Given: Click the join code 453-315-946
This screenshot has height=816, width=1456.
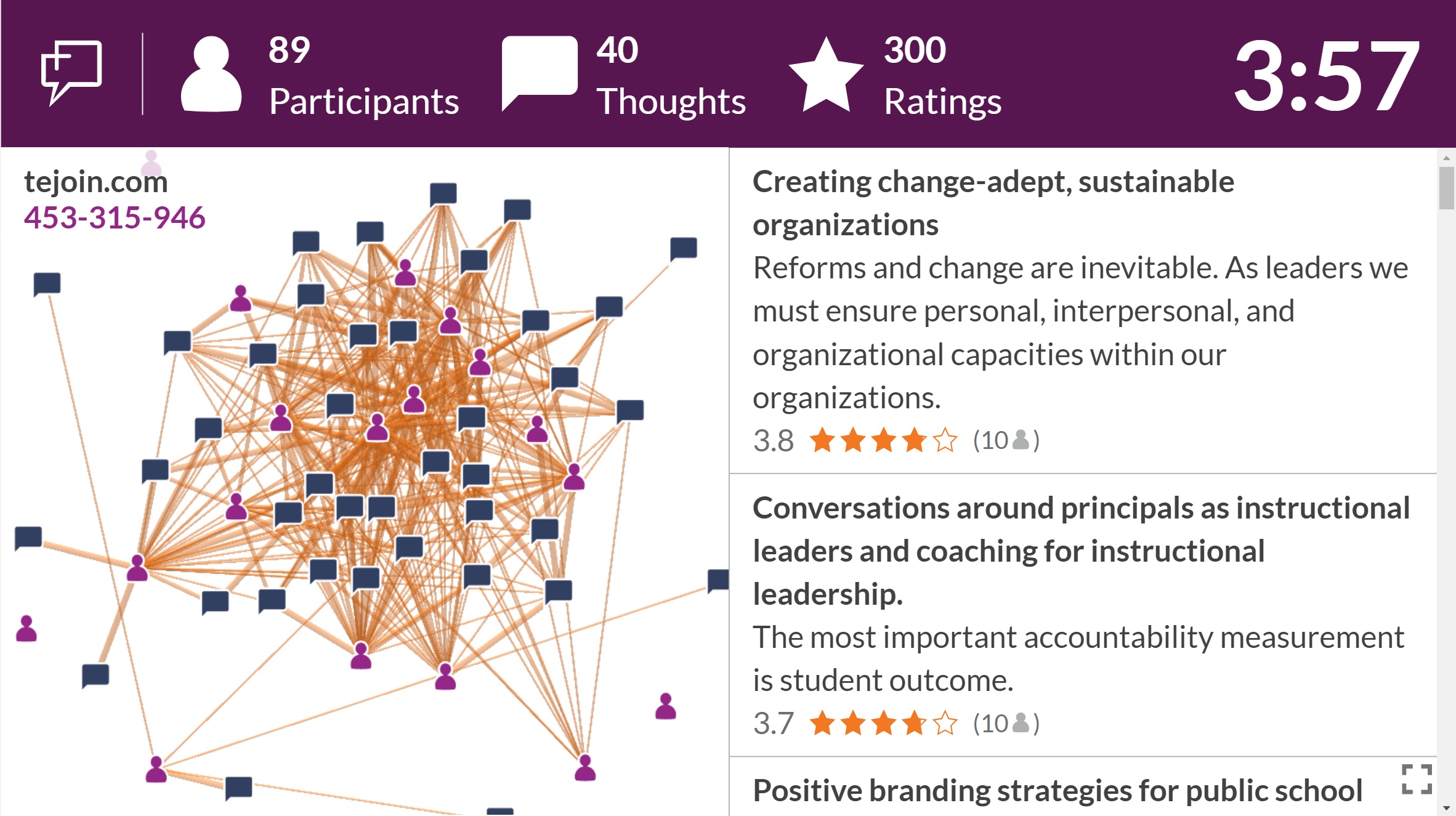Looking at the screenshot, I should pos(115,217).
